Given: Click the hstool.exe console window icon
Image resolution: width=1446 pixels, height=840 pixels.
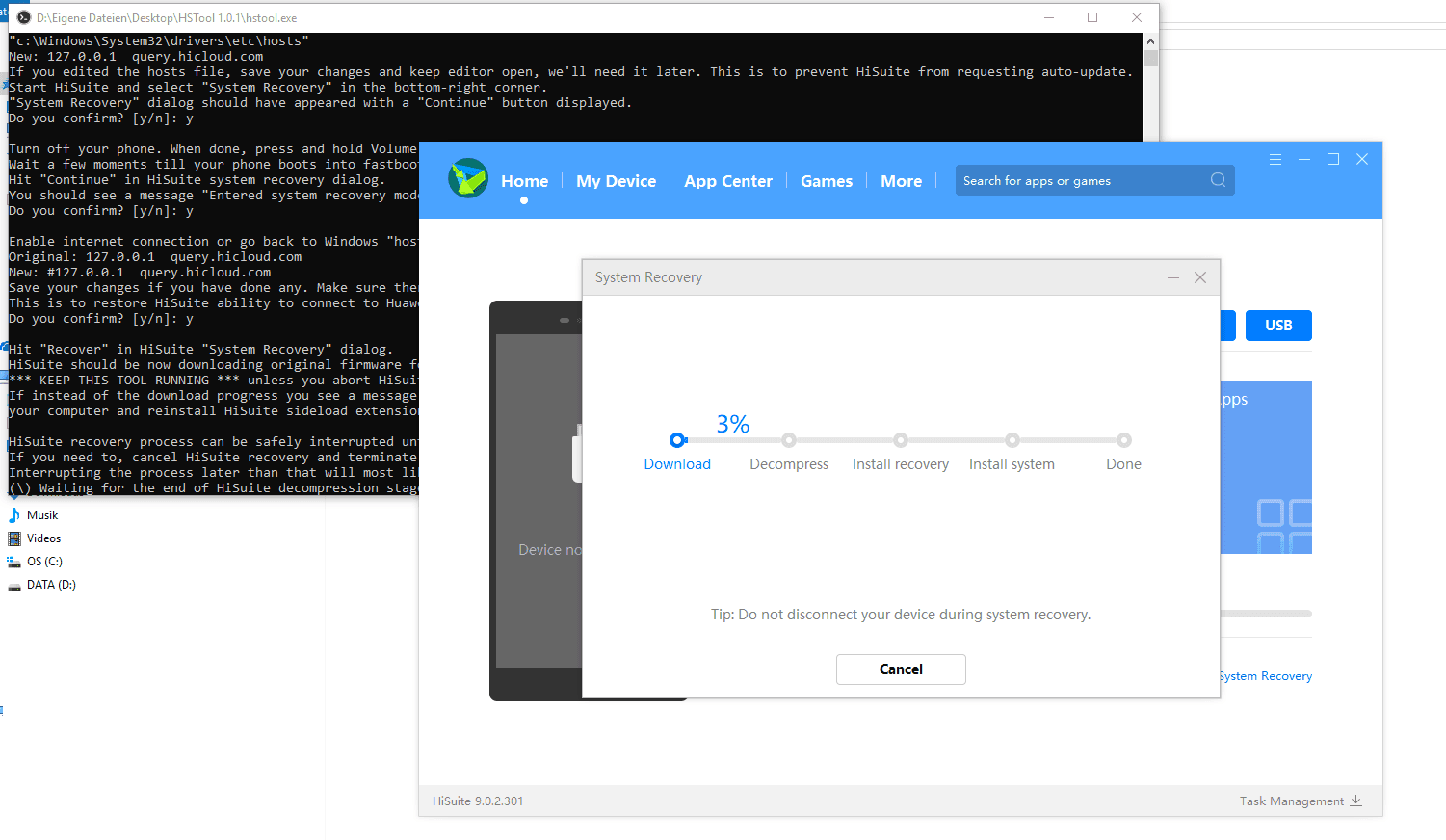Looking at the screenshot, I should tap(24, 17).
